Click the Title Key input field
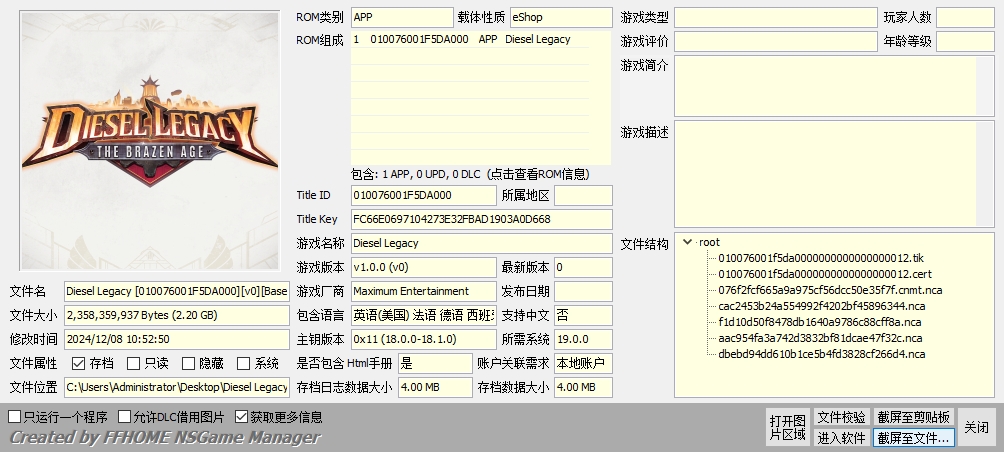1004x452 pixels. coord(480,219)
